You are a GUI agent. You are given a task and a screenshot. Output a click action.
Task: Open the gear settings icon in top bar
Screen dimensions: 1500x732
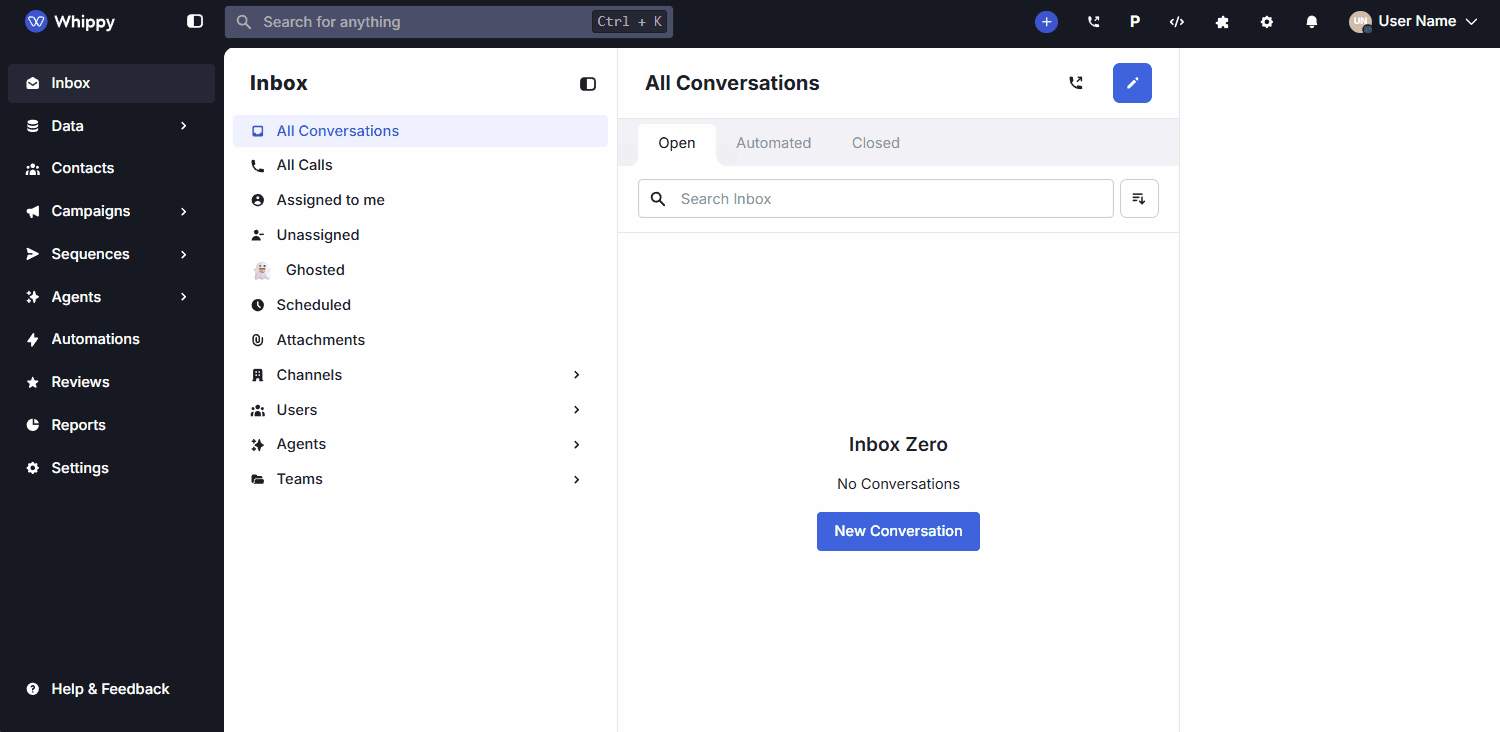[x=1267, y=22]
